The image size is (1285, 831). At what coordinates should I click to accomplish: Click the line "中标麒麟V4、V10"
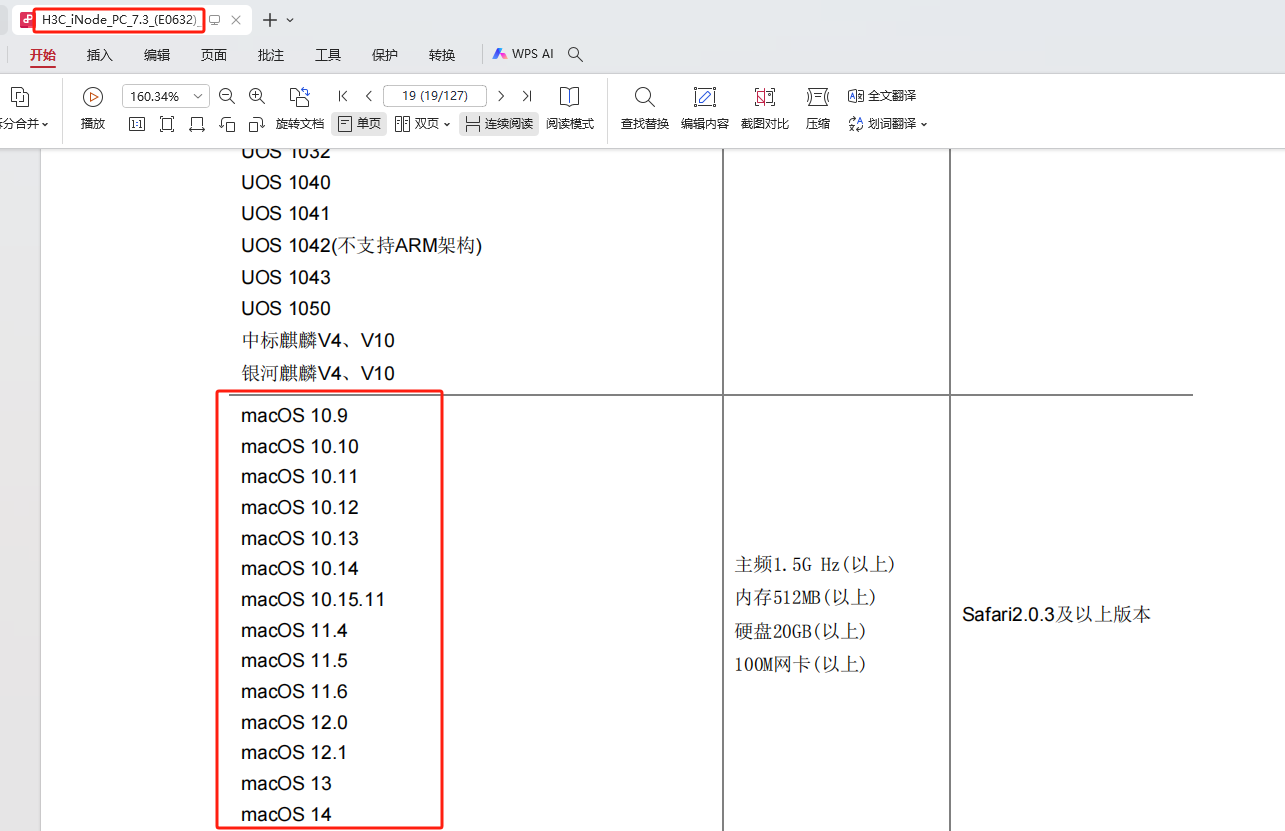318,341
